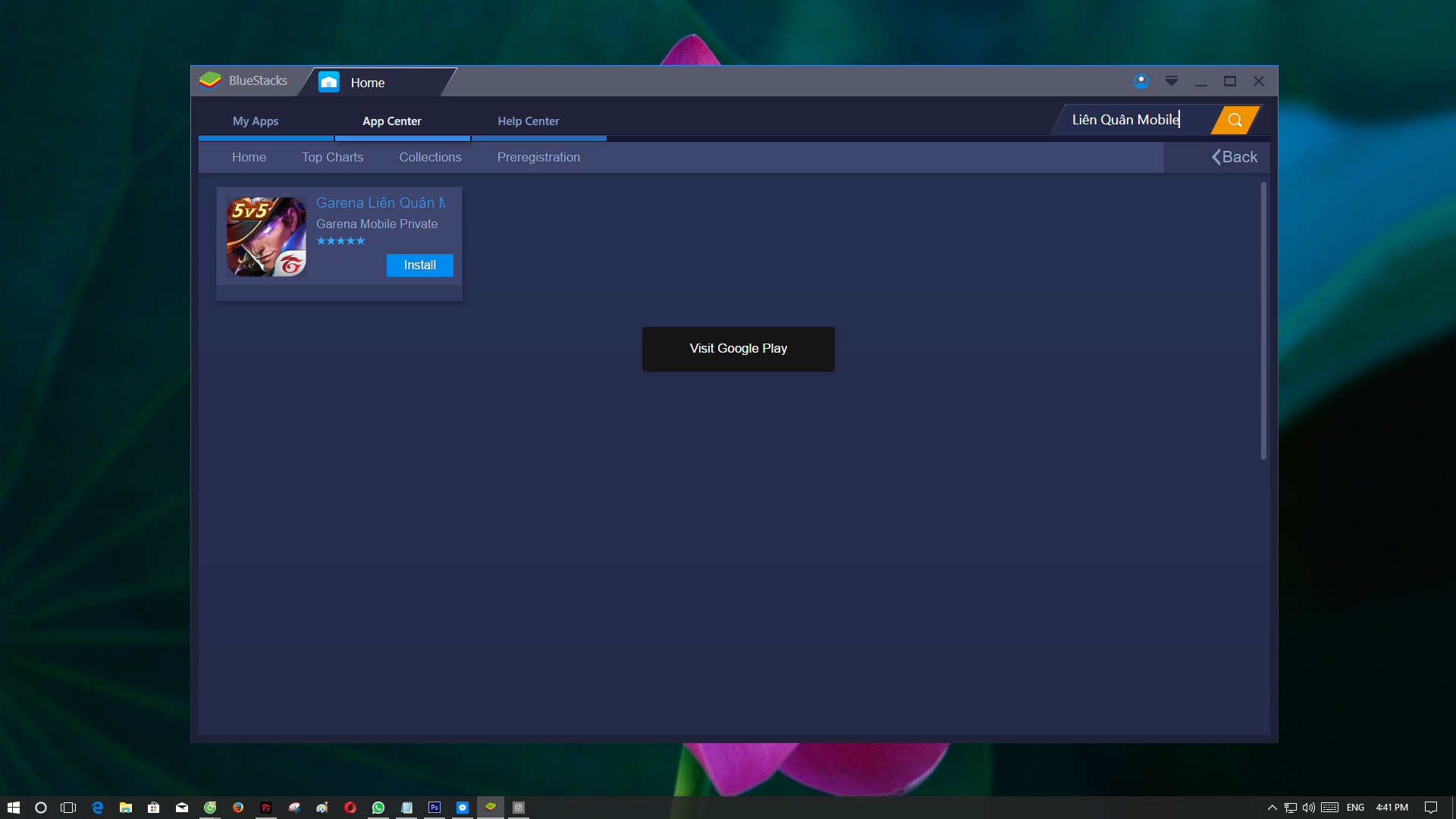This screenshot has height=819, width=1456.
Task: Click the orange search magnifier button
Action: coord(1235,120)
